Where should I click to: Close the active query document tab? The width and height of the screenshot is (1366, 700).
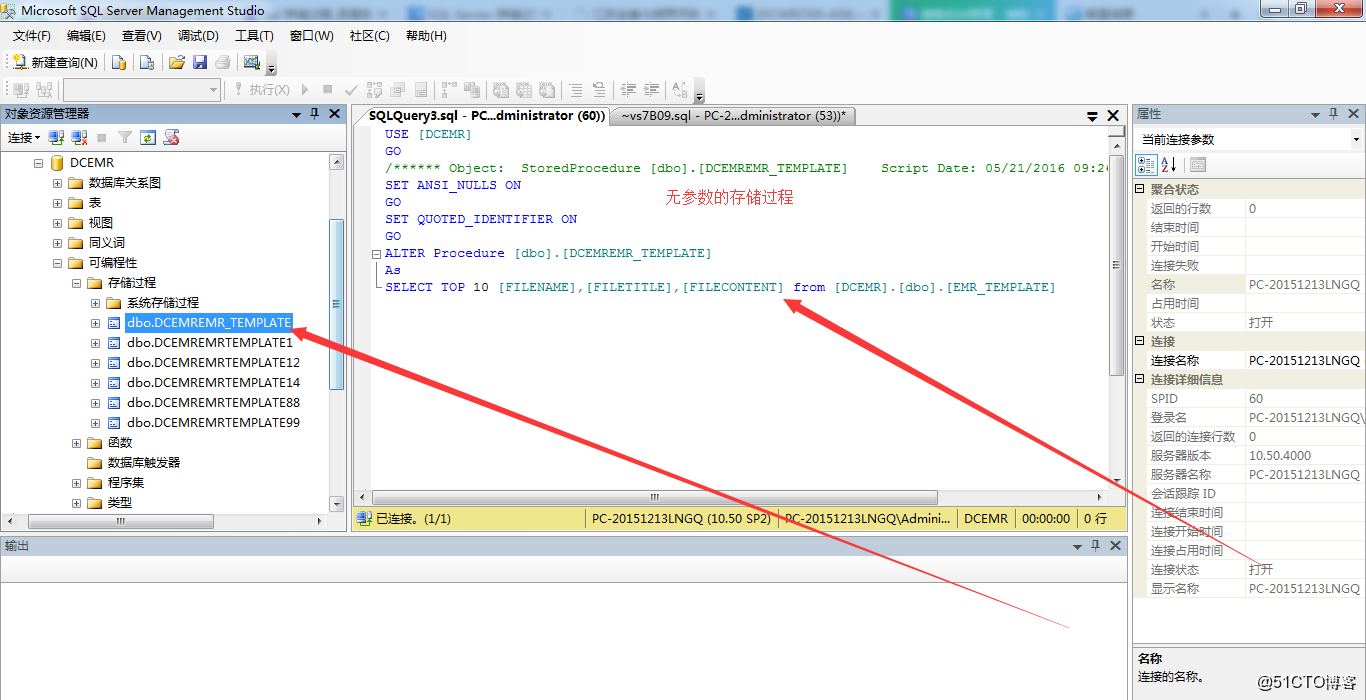1115,116
